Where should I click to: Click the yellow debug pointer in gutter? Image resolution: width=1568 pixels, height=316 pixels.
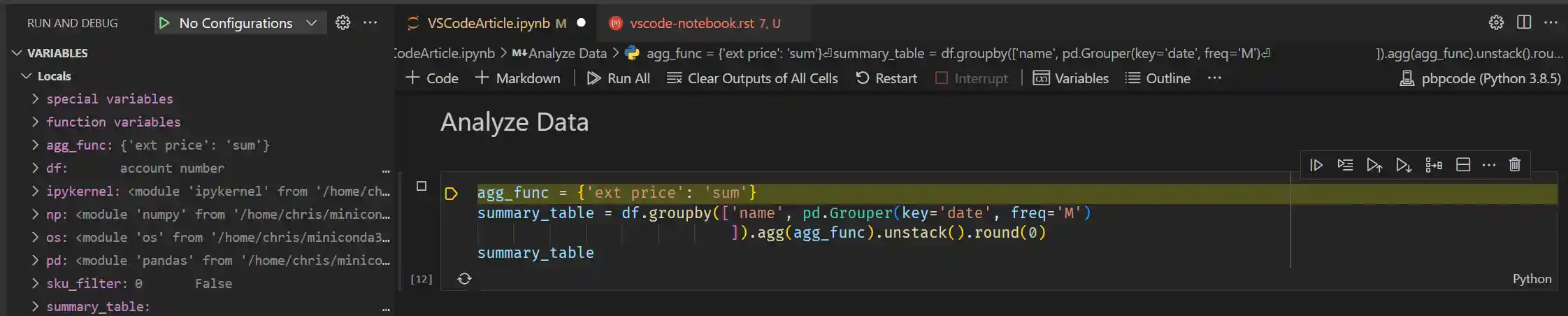(x=452, y=194)
